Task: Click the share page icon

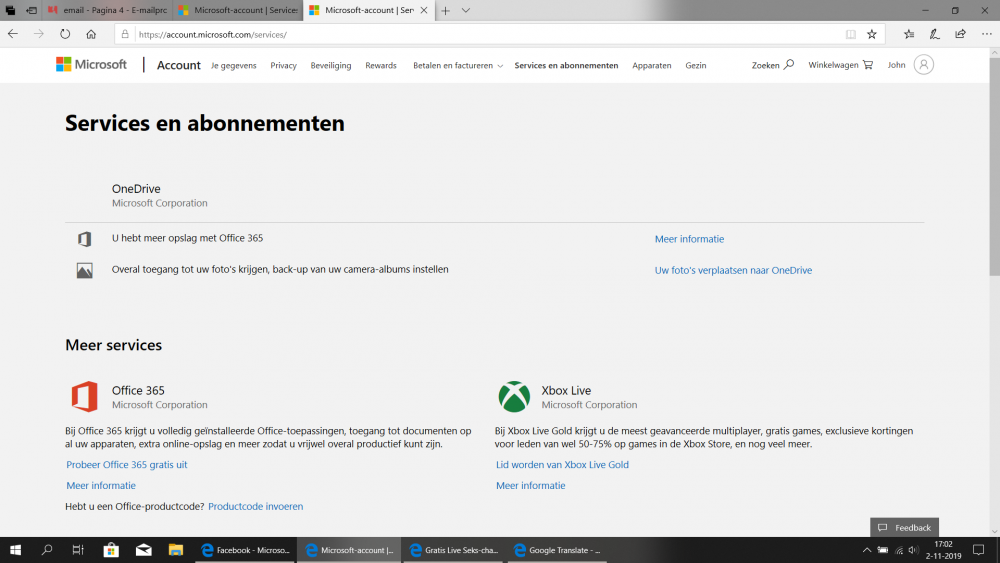Action: pos(960,34)
